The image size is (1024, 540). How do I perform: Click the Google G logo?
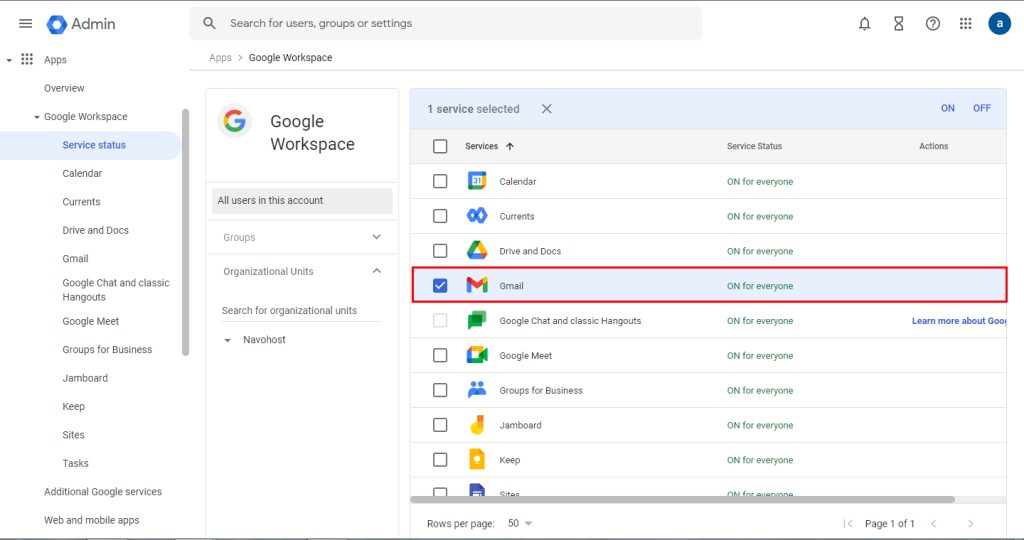click(x=234, y=121)
